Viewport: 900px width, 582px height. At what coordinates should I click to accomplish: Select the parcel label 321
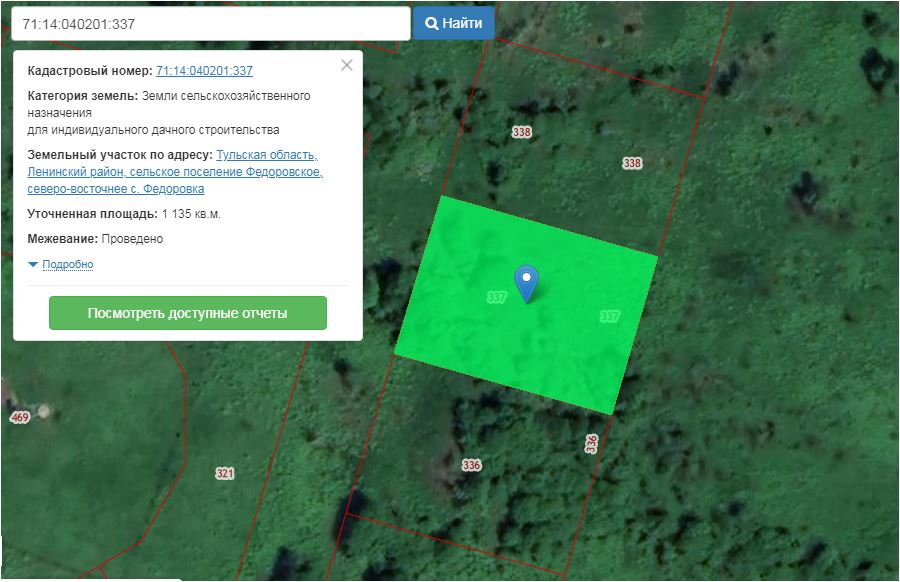tap(224, 473)
